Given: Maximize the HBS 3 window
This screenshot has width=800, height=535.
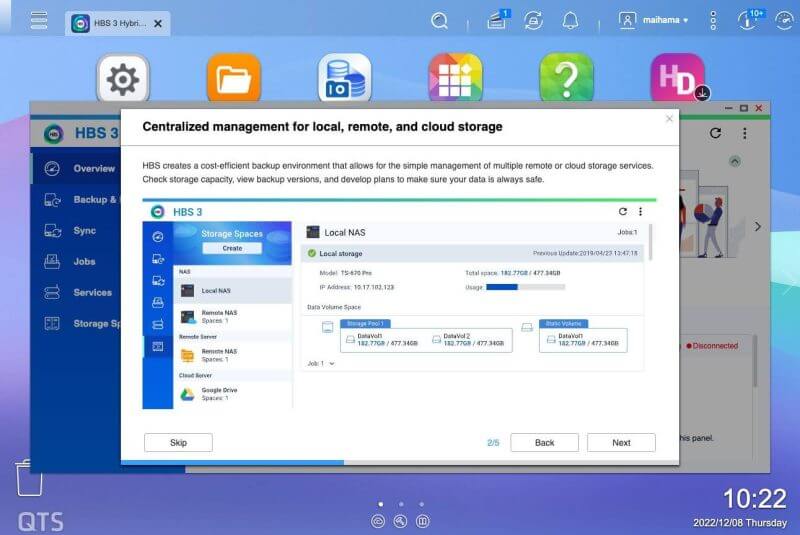Looking at the screenshot, I should [744, 108].
